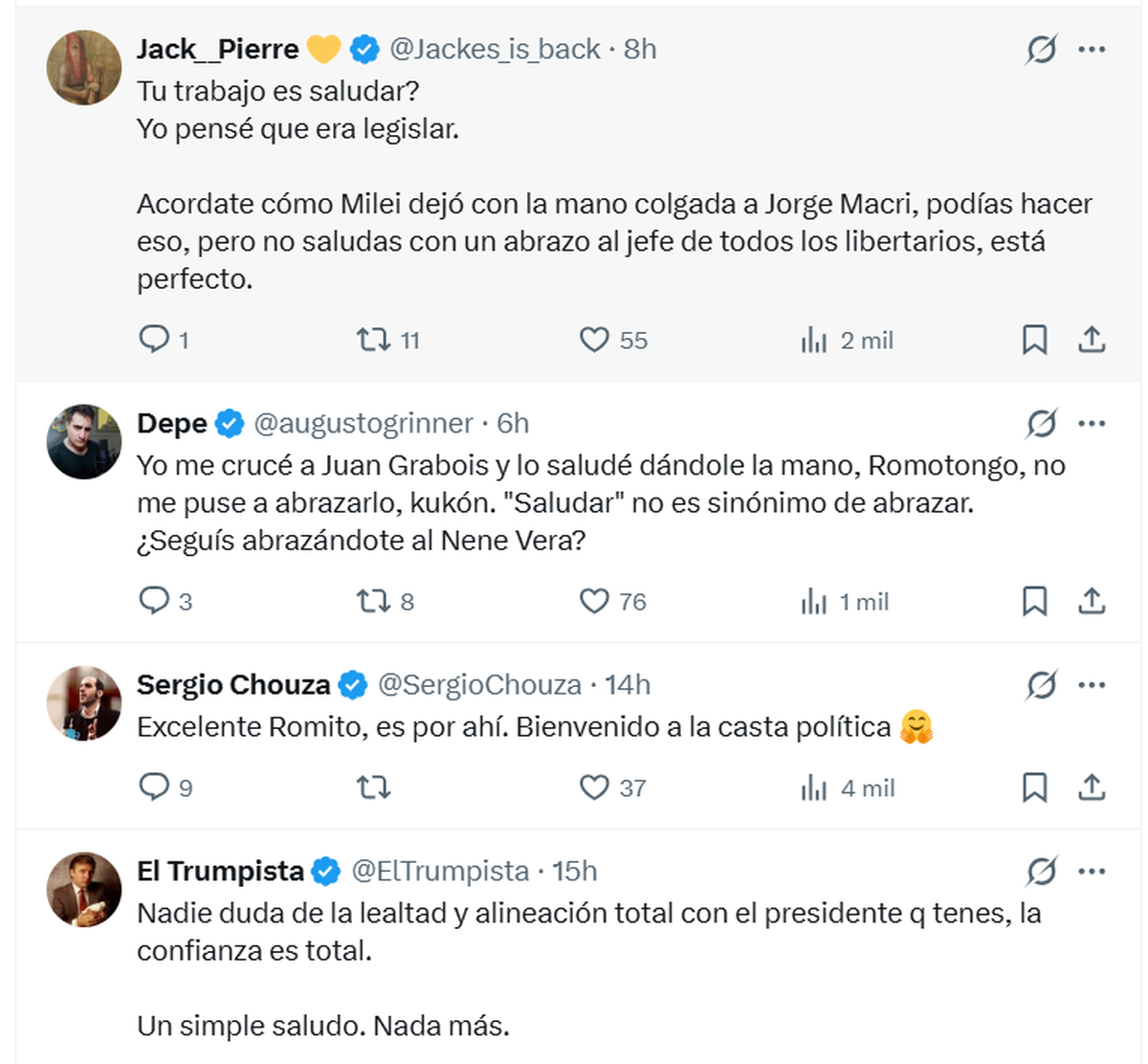The height and width of the screenshot is (1064, 1148).
Task: Open more options menu on Jack__Pierre's tweet
Action: coord(1092,49)
